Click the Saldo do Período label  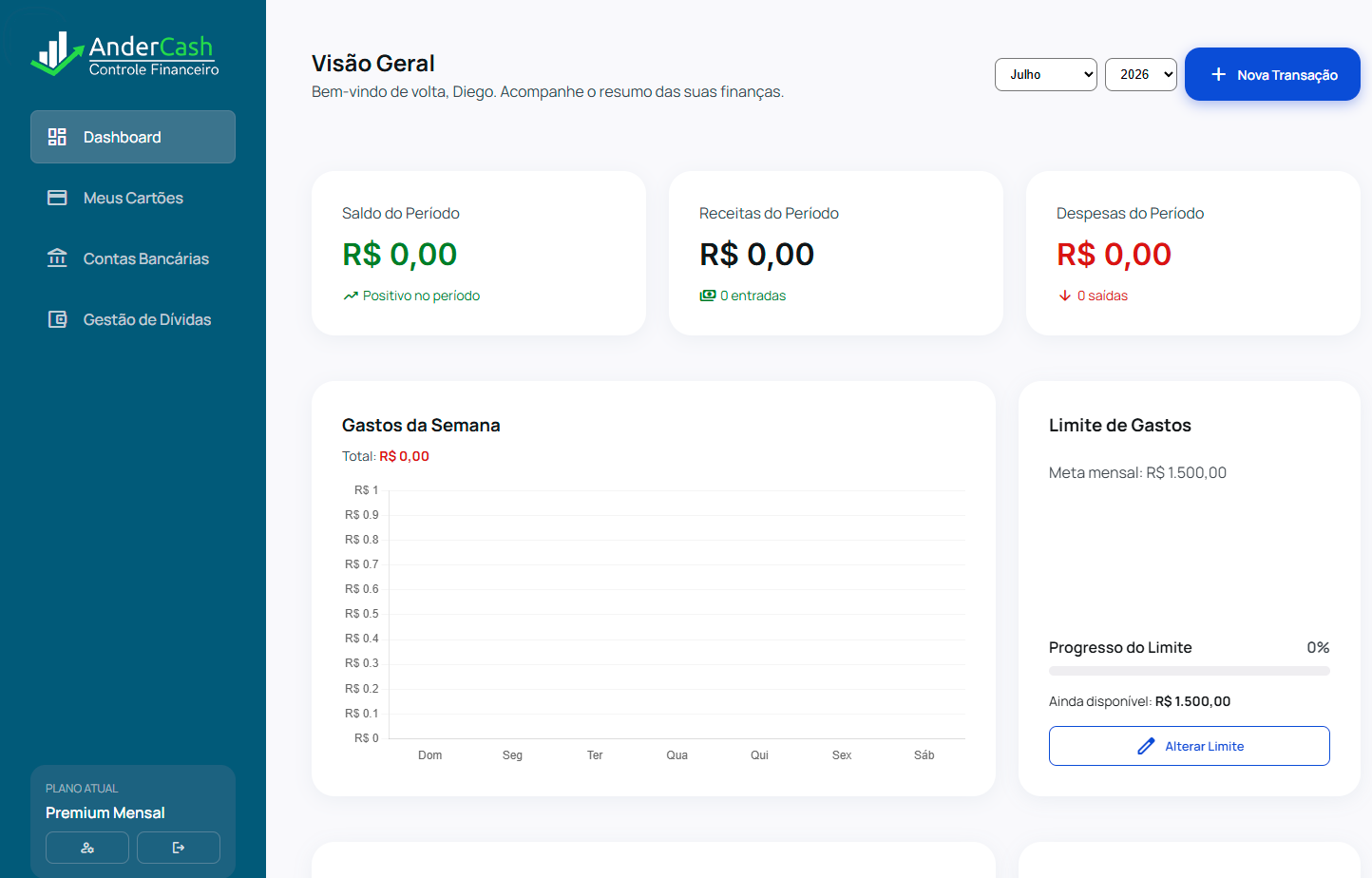[401, 214]
